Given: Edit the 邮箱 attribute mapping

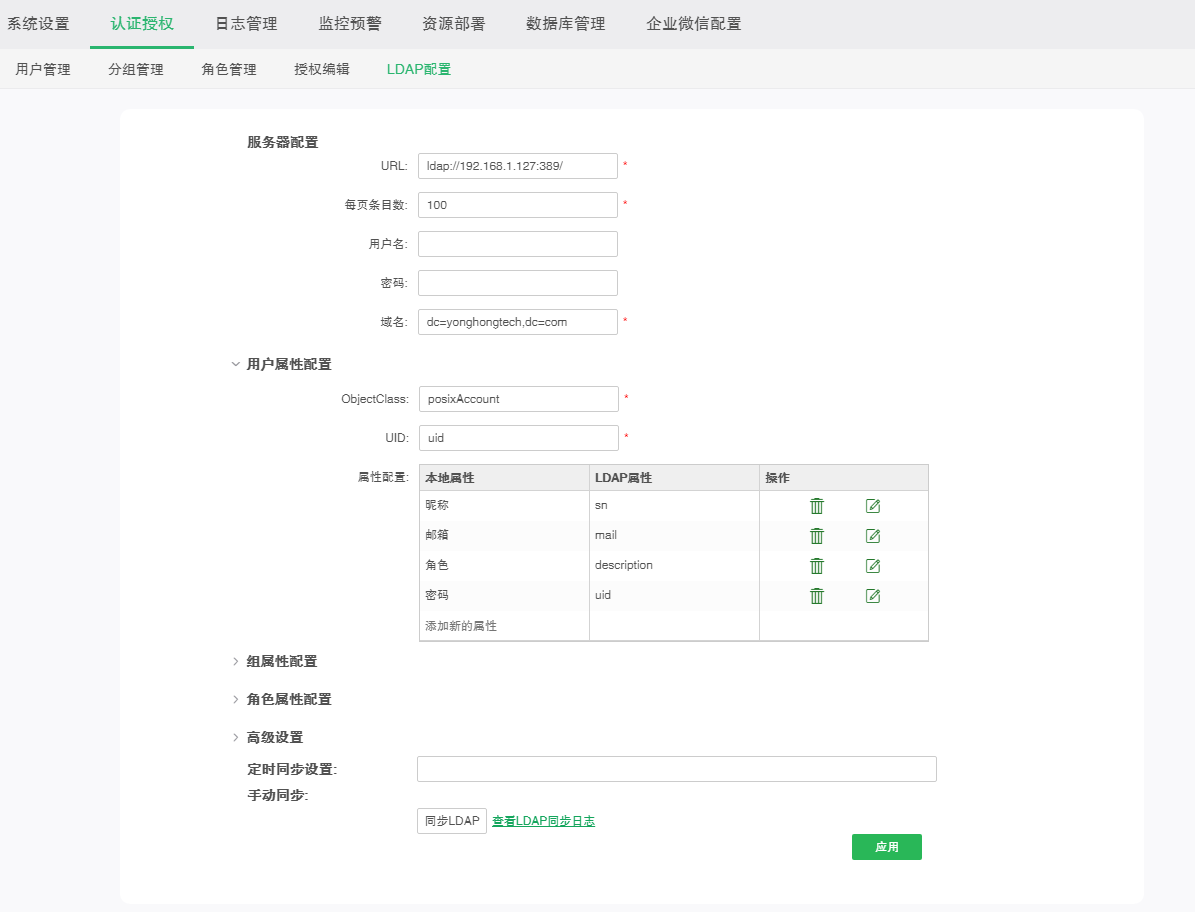Looking at the screenshot, I should tap(872, 535).
